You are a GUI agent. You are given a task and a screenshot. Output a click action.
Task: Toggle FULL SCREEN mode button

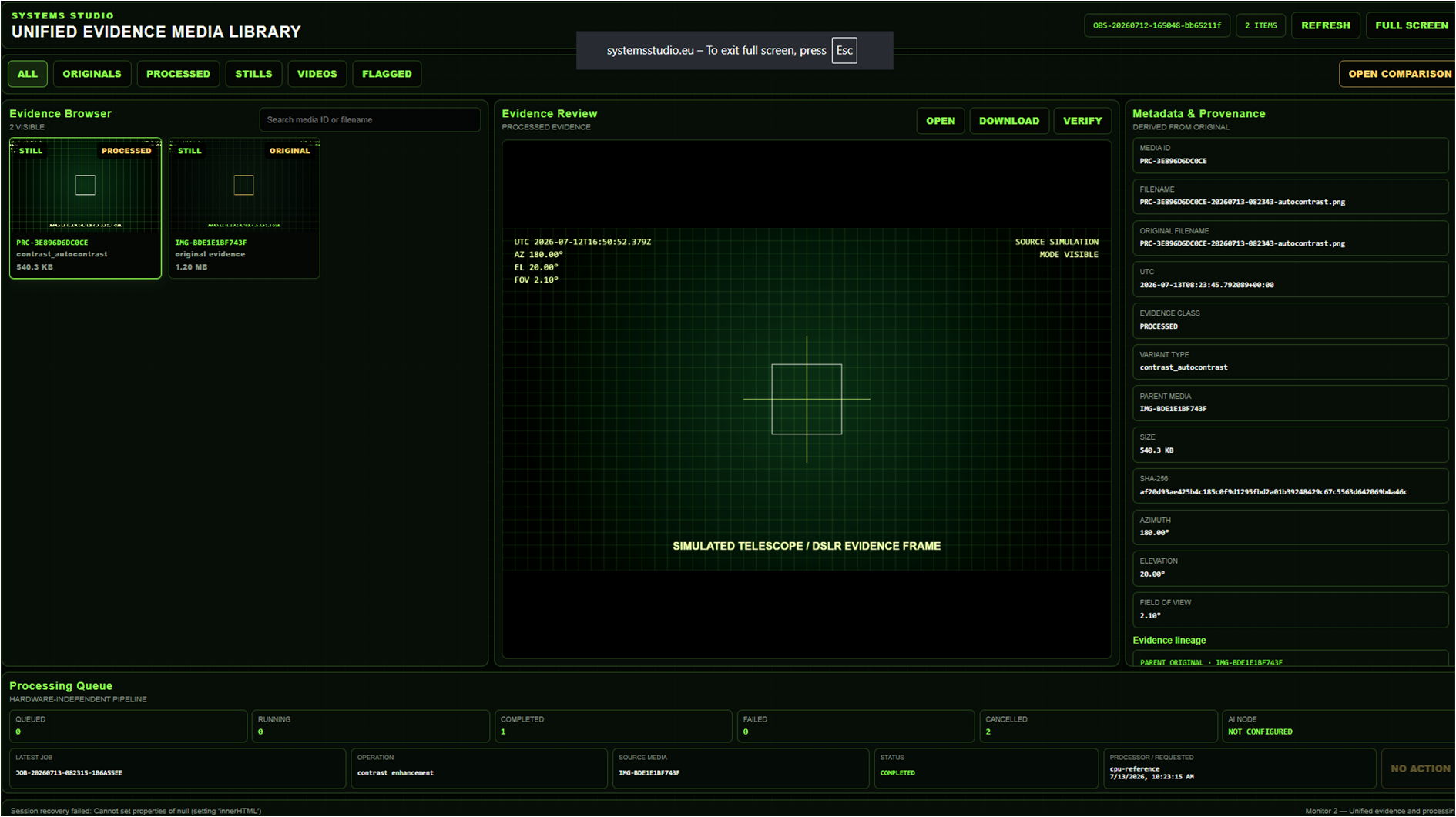tap(1411, 25)
